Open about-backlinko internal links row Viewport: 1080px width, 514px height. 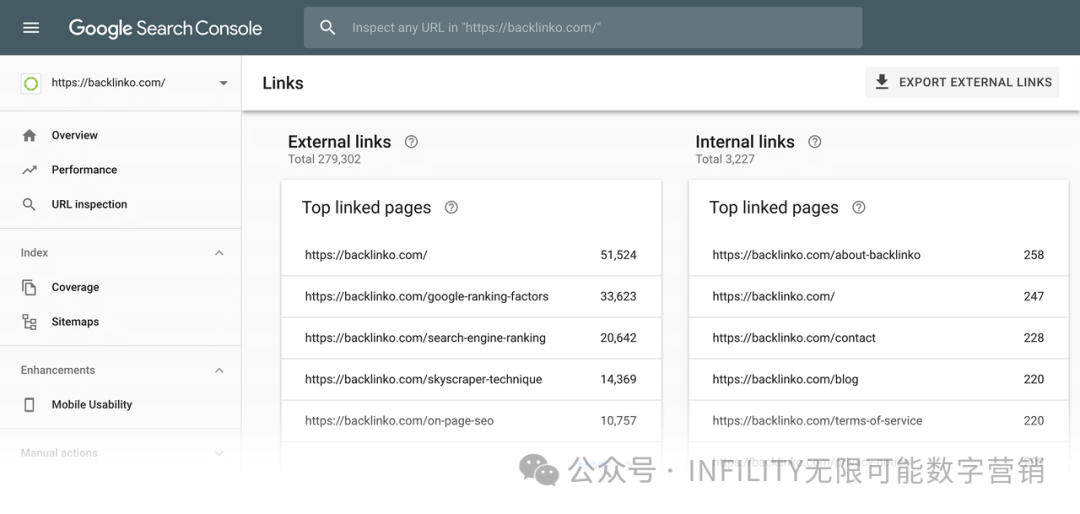(x=878, y=255)
